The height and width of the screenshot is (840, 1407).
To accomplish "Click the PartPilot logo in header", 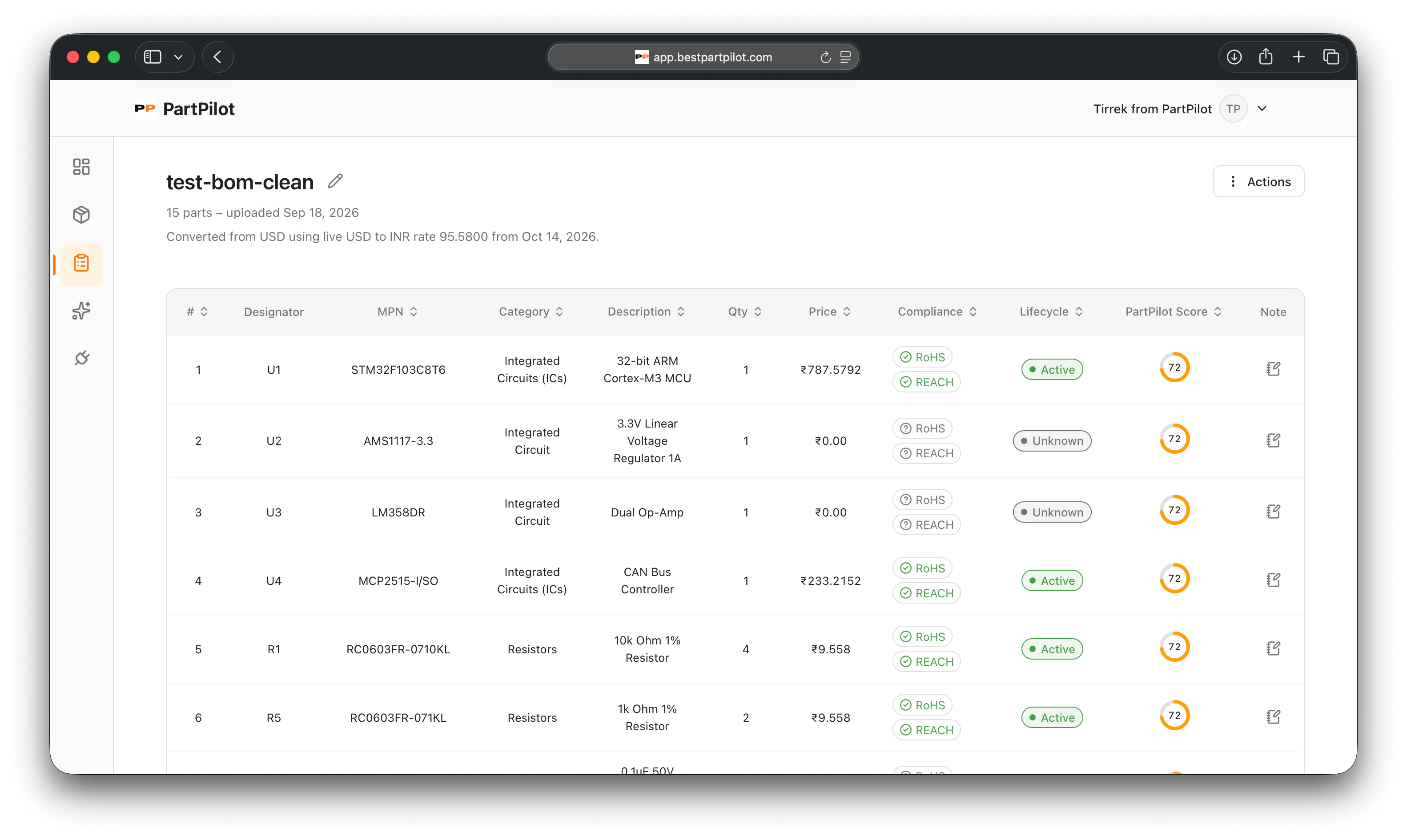I will pos(185,109).
